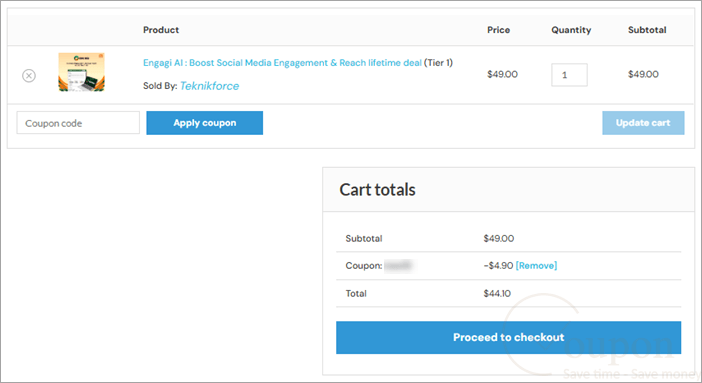Click into the Coupon code field

(x=78, y=123)
